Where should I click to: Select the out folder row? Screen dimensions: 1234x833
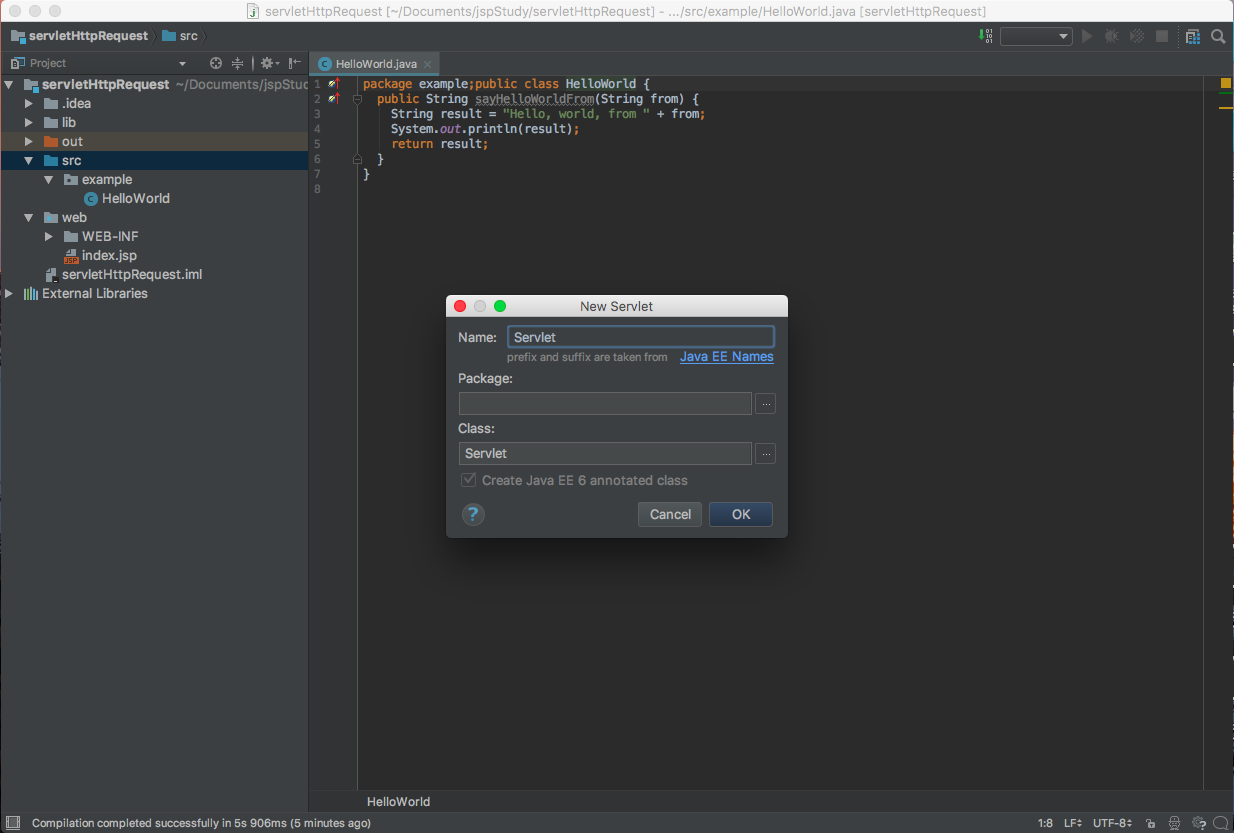coord(154,142)
